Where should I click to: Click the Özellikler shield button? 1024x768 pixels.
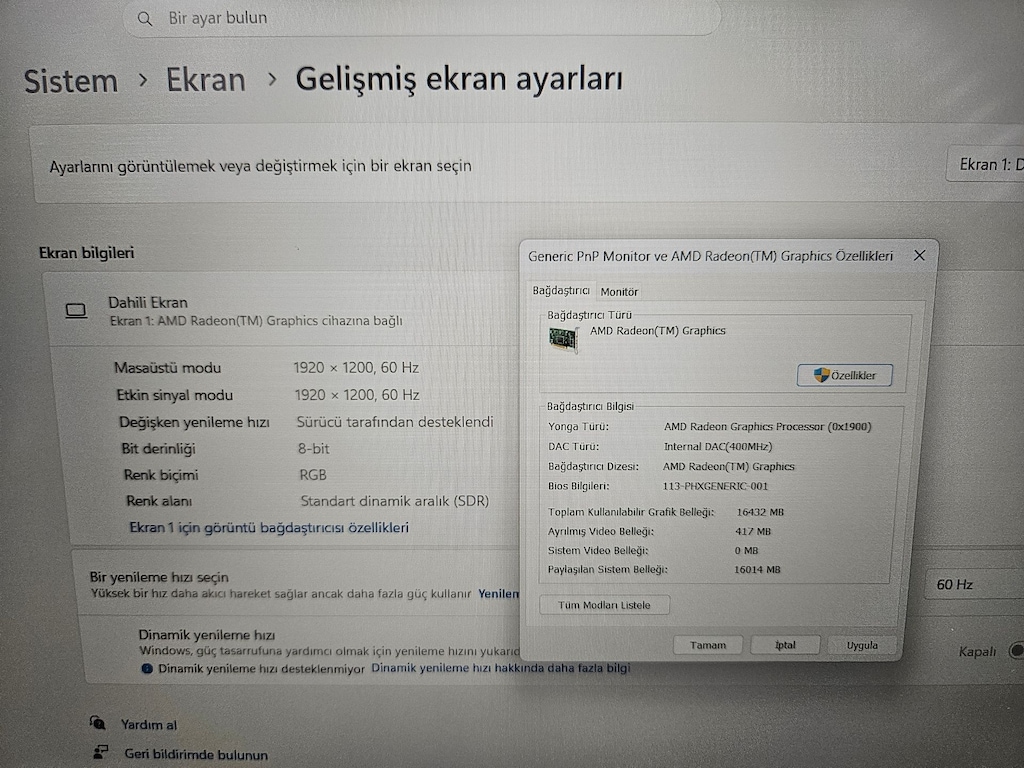(844, 376)
